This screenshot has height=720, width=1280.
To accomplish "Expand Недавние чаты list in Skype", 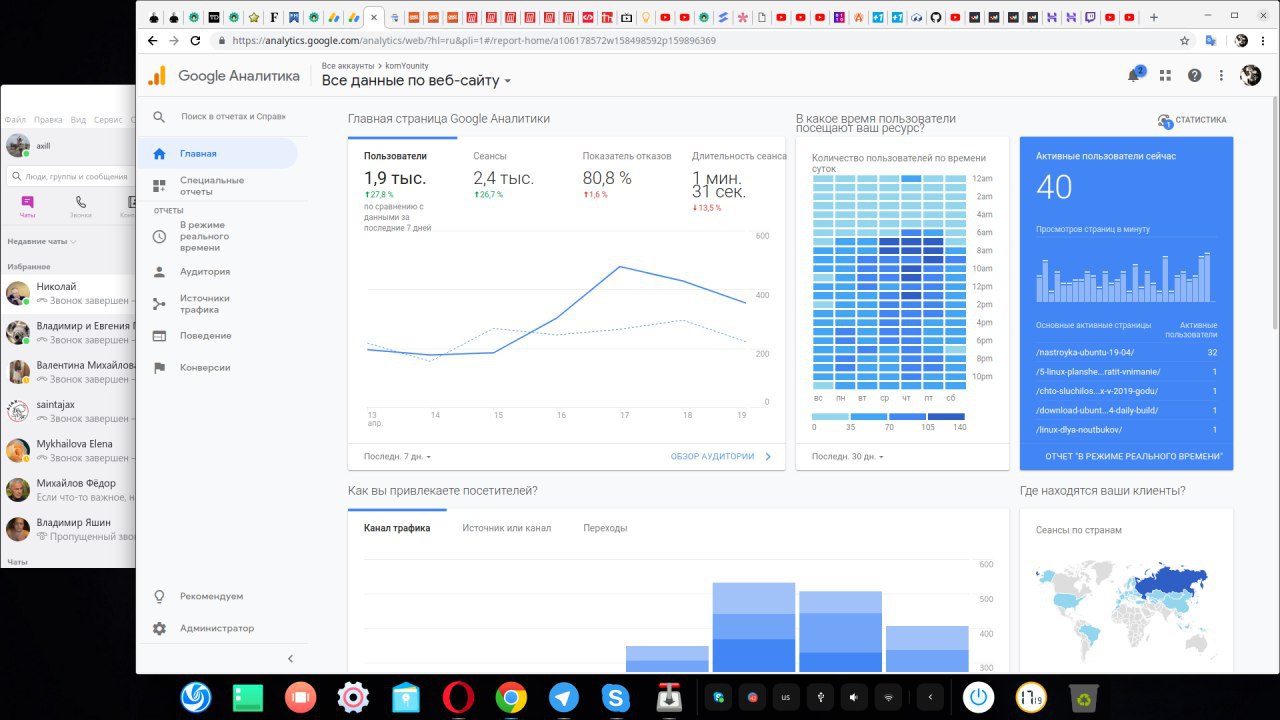I will [x=42, y=242].
